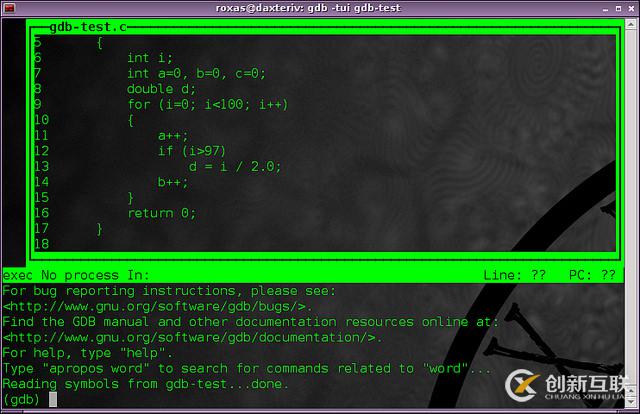Click the closing brace on line 17
The width and height of the screenshot is (640, 414).
100,229
